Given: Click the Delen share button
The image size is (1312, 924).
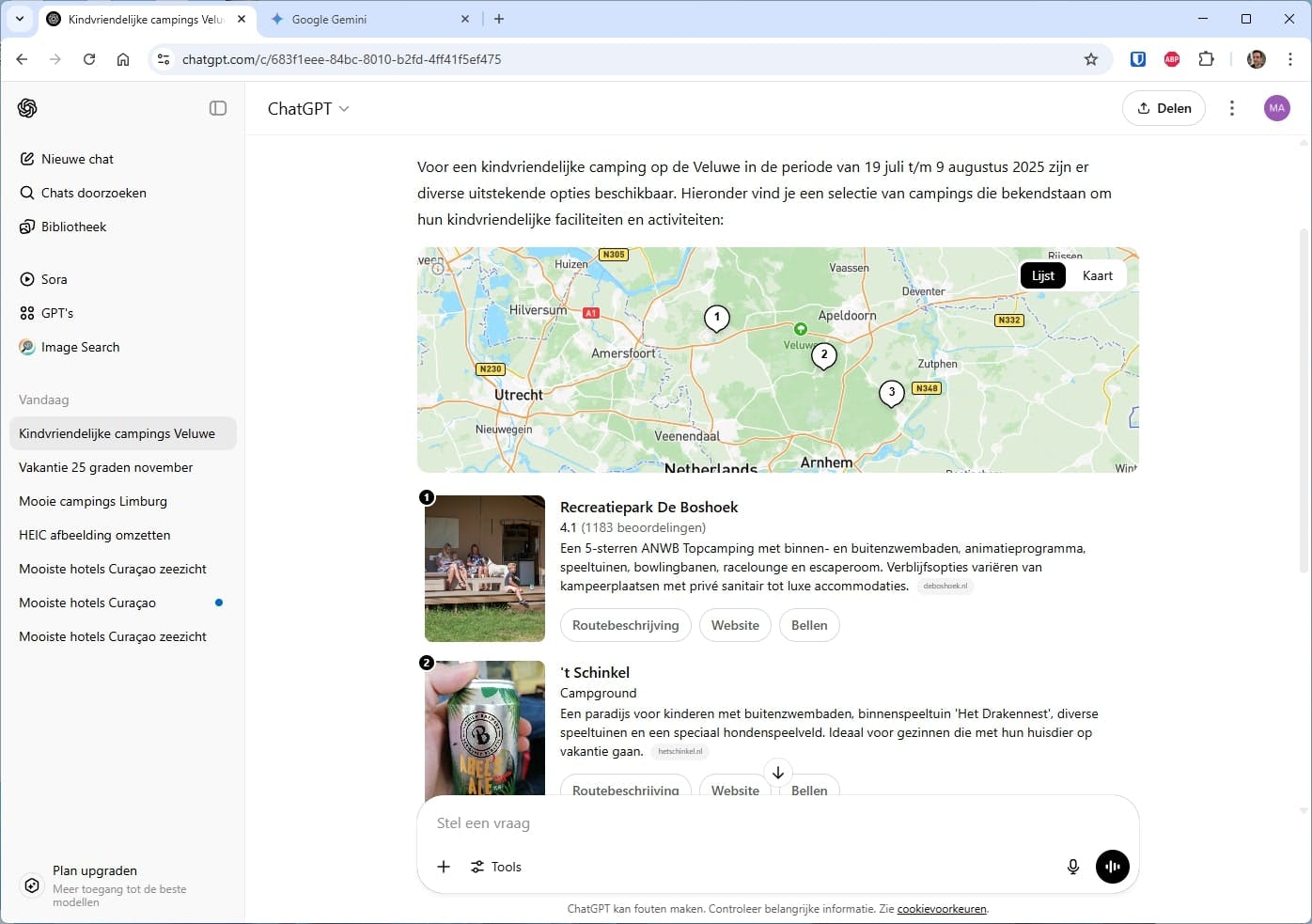Looking at the screenshot, I should [1164, 108].
